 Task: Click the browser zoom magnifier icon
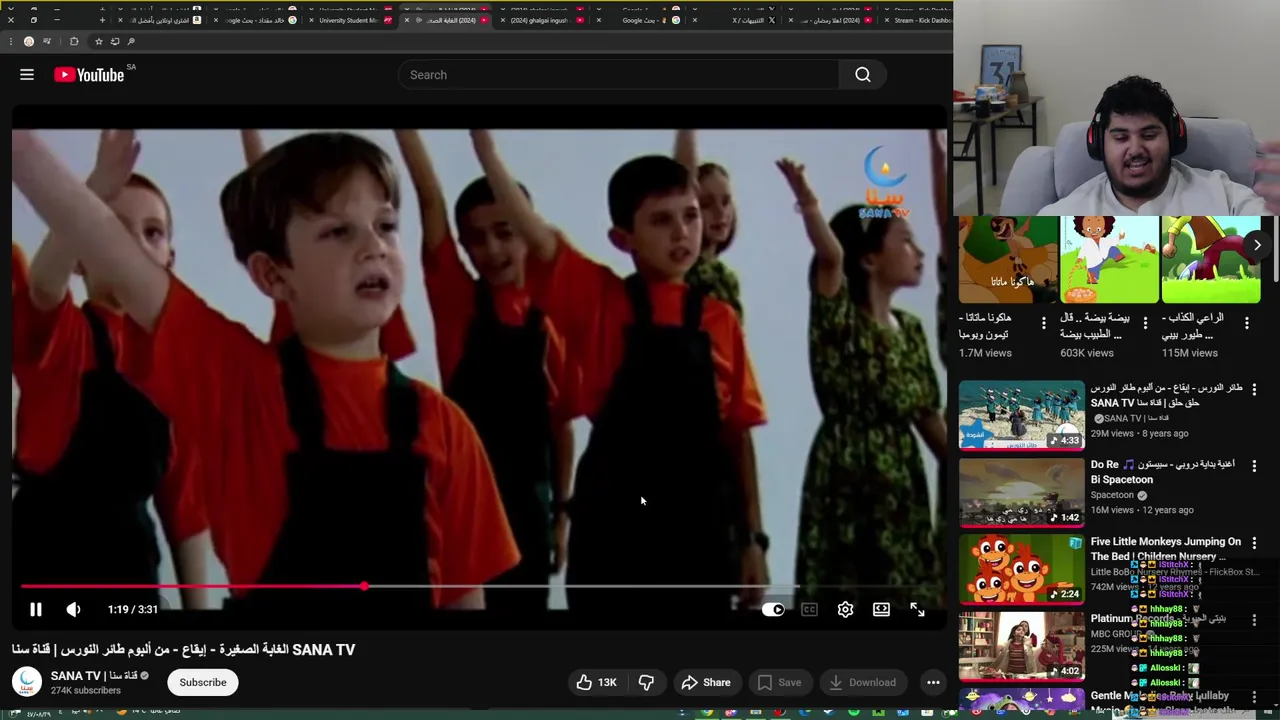coord(131,41)
